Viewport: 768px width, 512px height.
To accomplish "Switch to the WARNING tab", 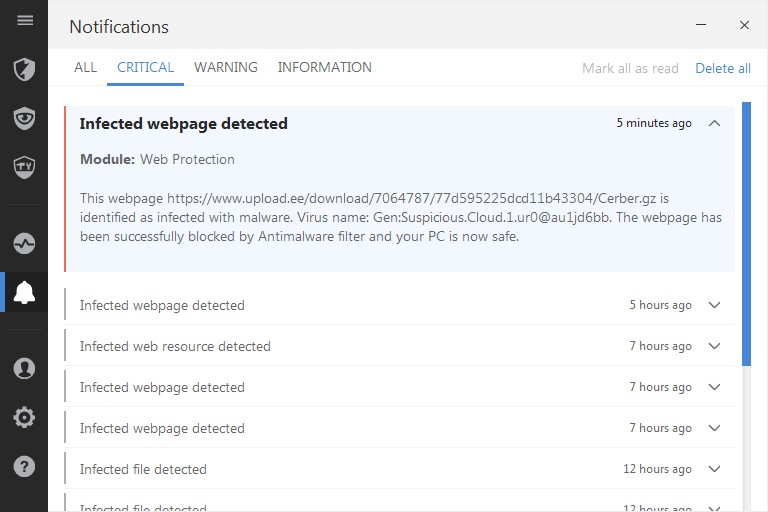I will tap(226, 67).
